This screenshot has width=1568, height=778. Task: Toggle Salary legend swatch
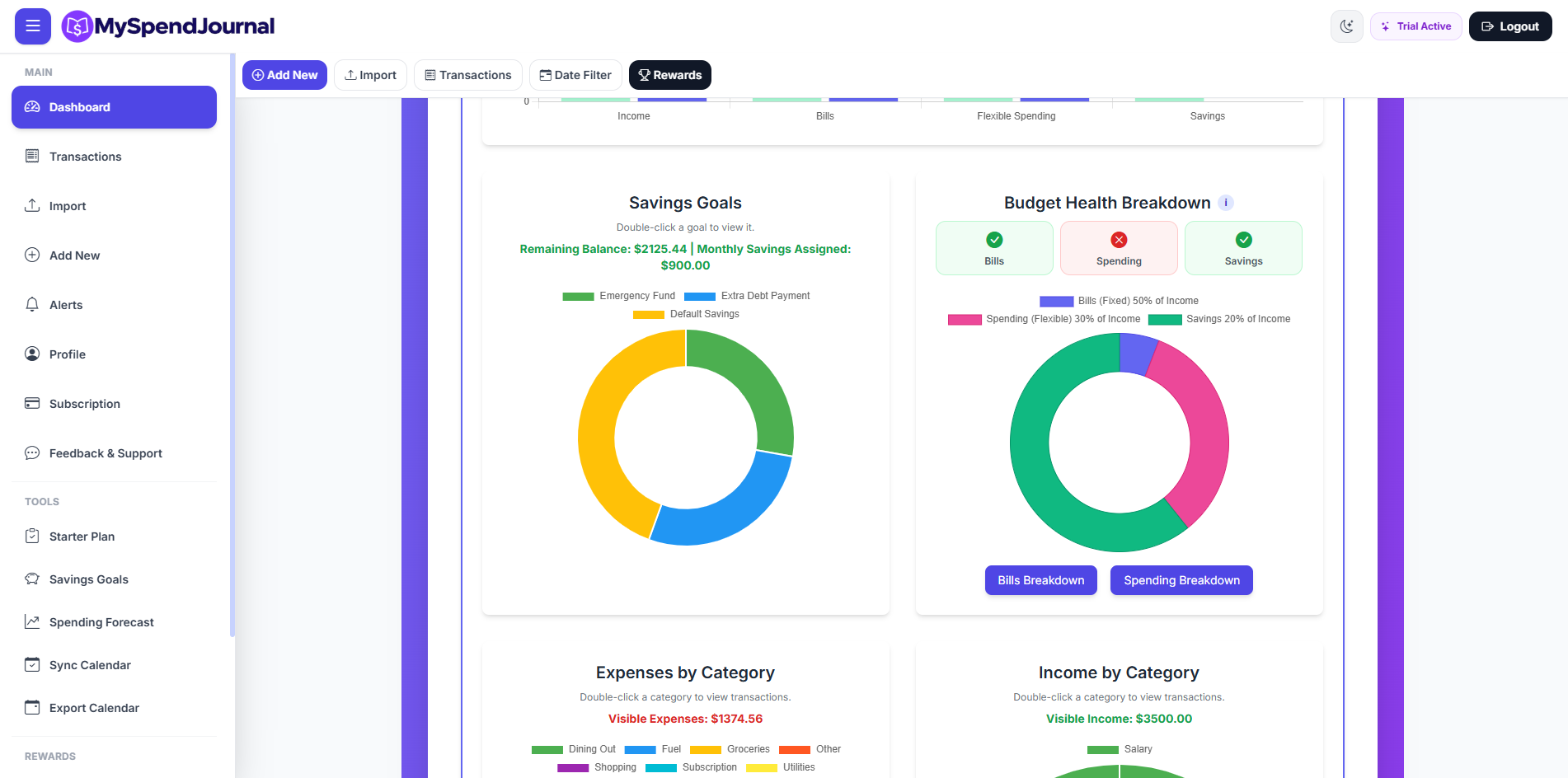tap(1103, 750)
